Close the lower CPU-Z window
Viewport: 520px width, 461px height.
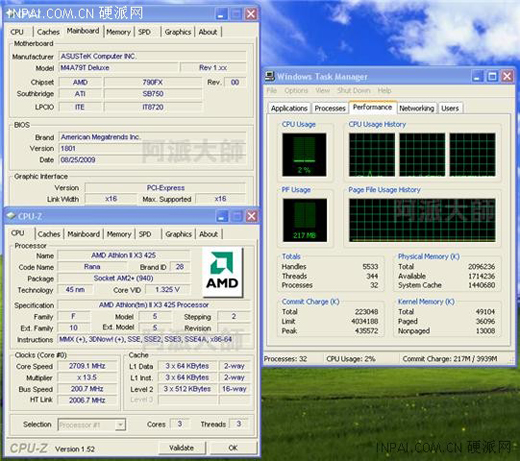coord(252,216)
